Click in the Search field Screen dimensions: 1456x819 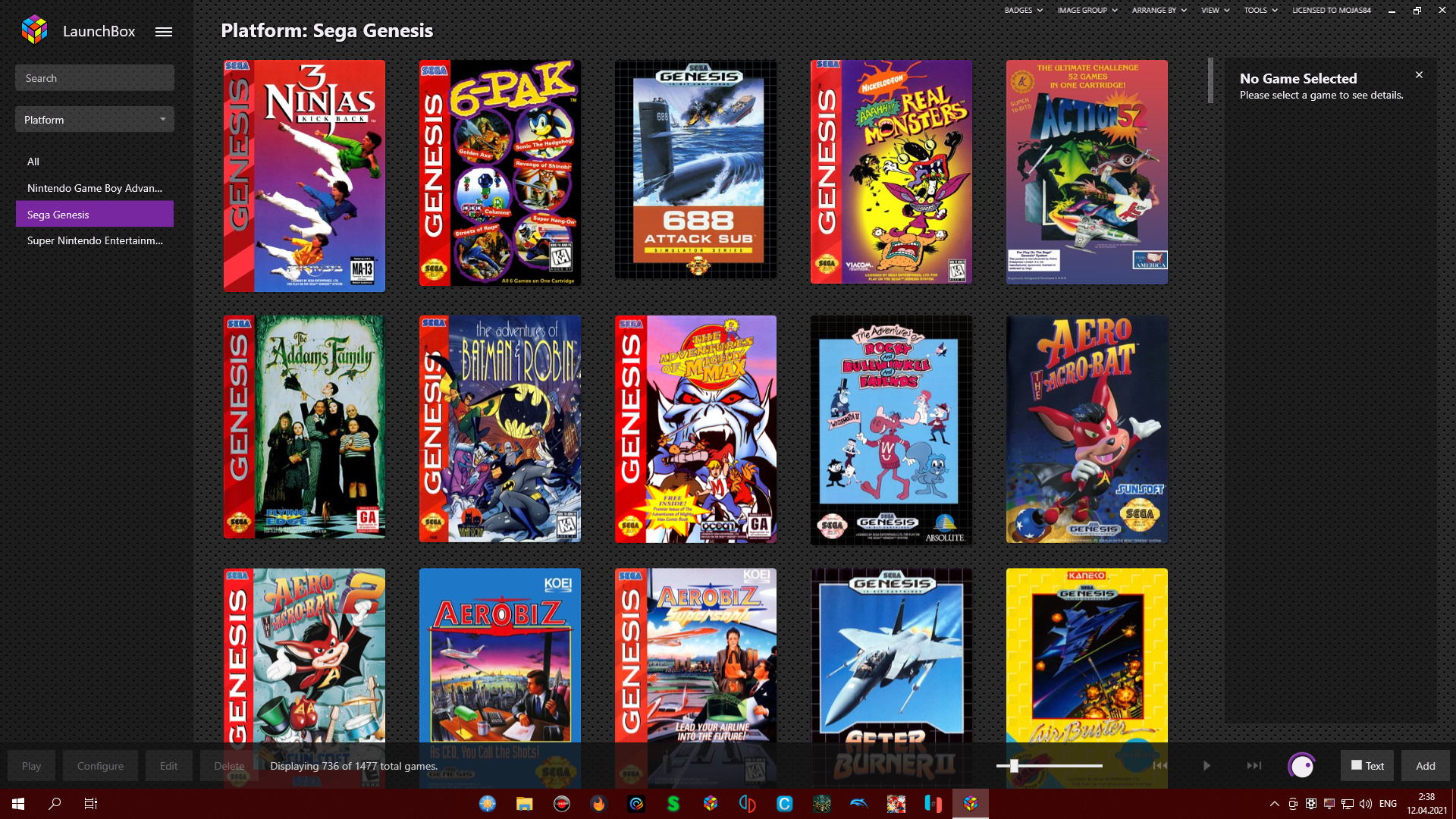95,78
